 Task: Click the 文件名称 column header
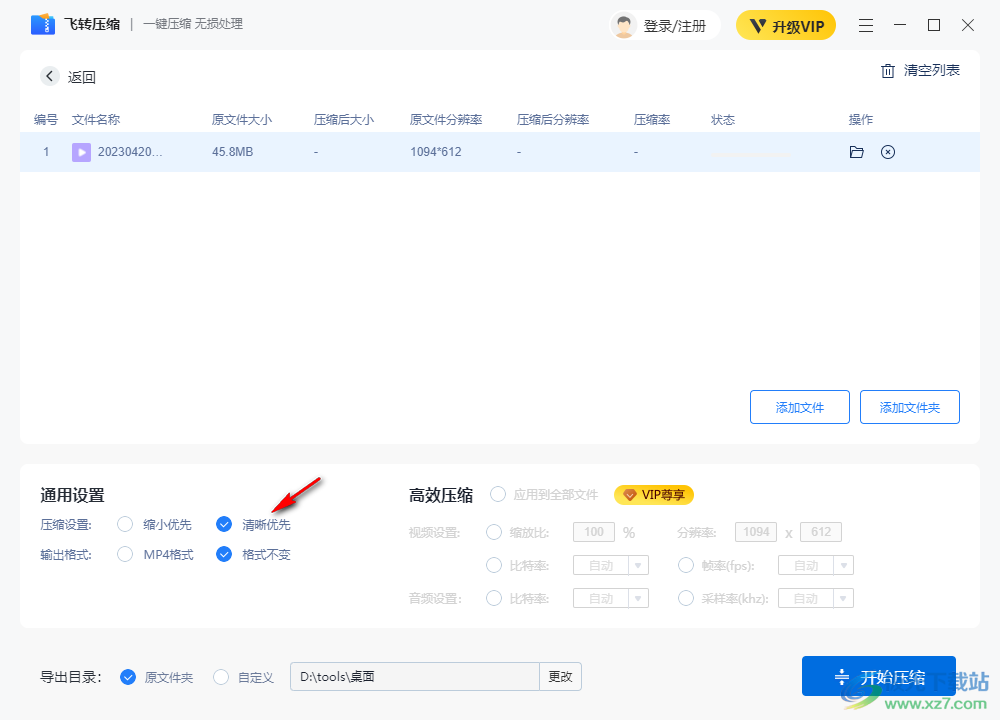(x=96, y=120)
